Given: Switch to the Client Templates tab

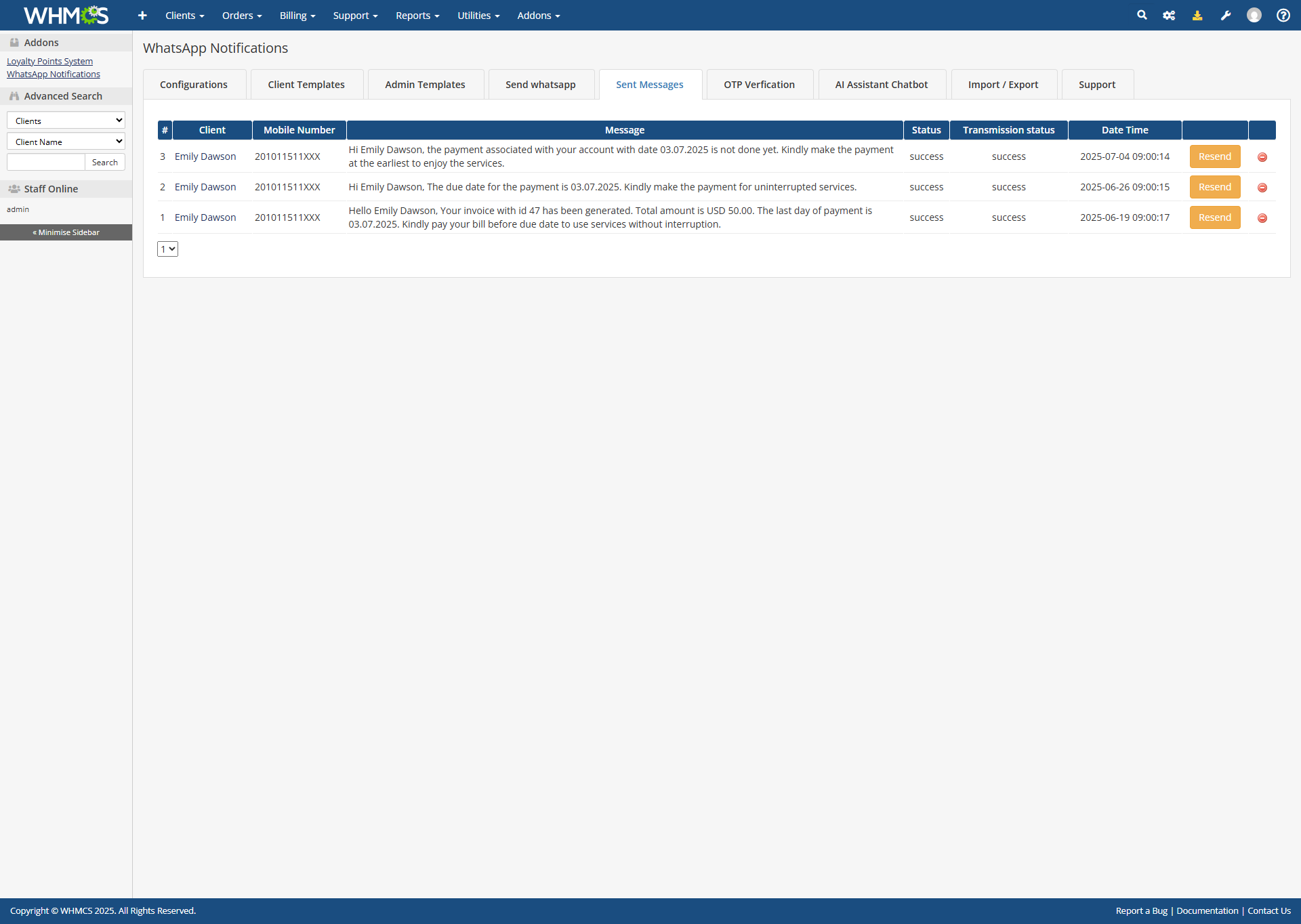Looking at the screenshot, I should 306,85.
